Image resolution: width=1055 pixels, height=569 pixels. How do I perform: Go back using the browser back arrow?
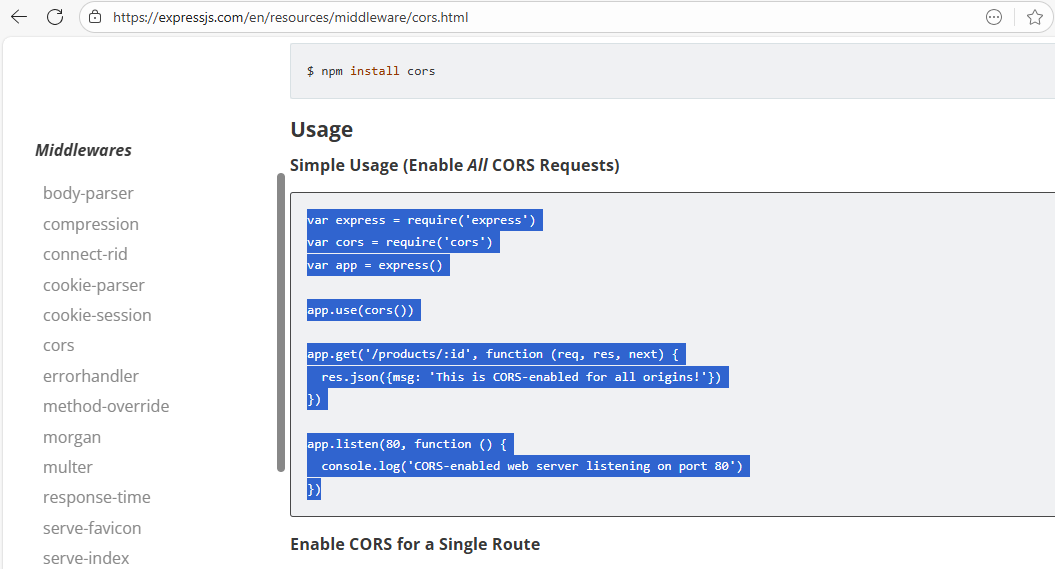pyautogui.click(x=19, y=17)
